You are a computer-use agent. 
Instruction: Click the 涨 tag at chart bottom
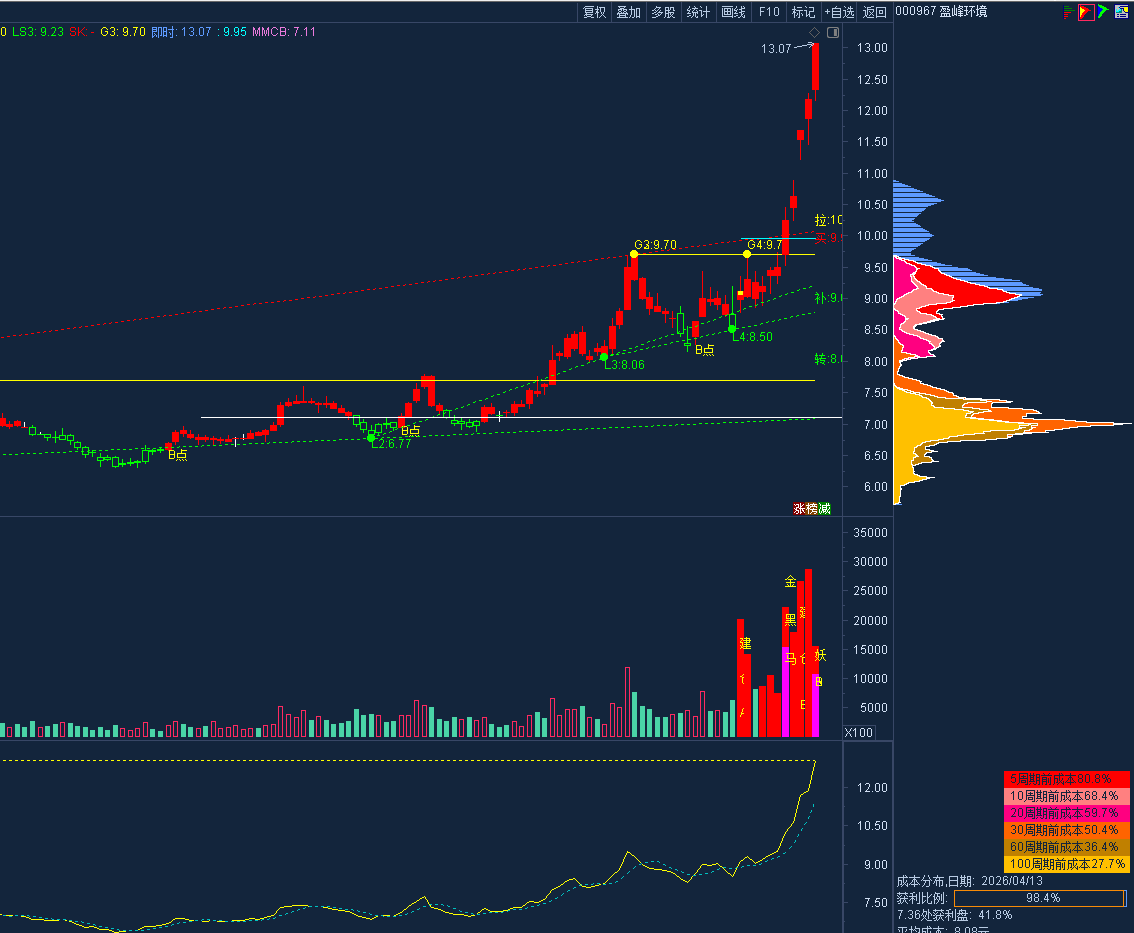click(x=800, y=509)
